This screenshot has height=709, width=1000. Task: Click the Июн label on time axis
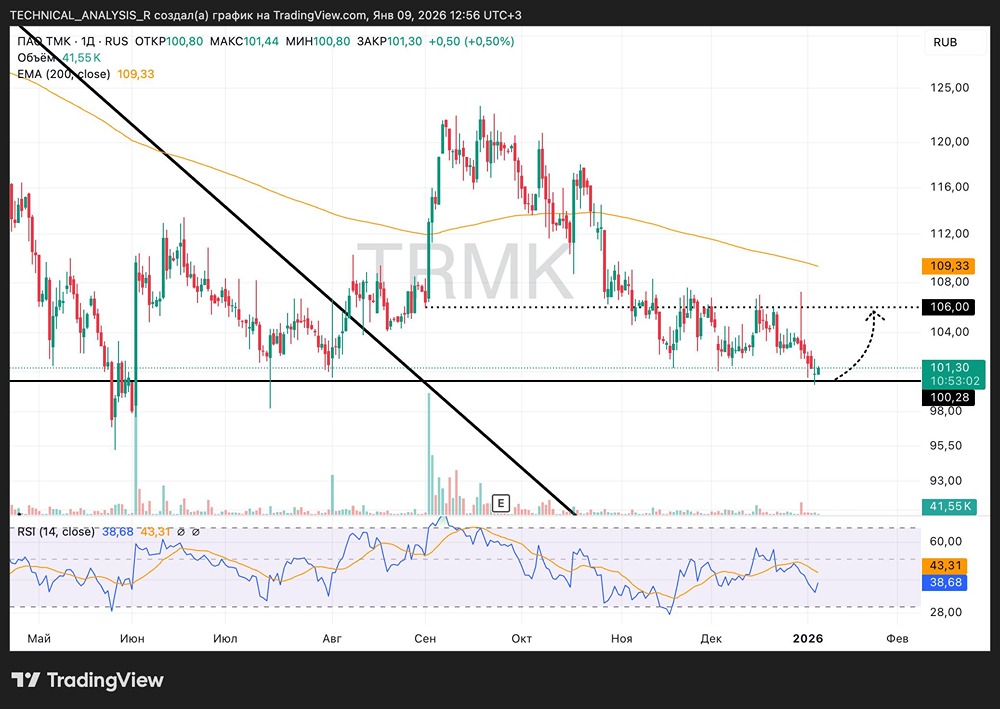pyautogui.click(x=132, y=638)
